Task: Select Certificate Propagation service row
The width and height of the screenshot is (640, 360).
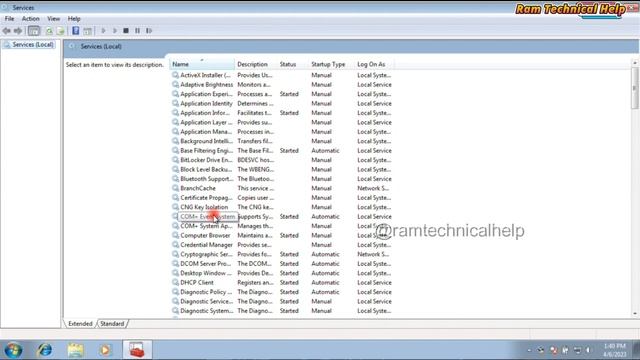Action: [282, 198]
